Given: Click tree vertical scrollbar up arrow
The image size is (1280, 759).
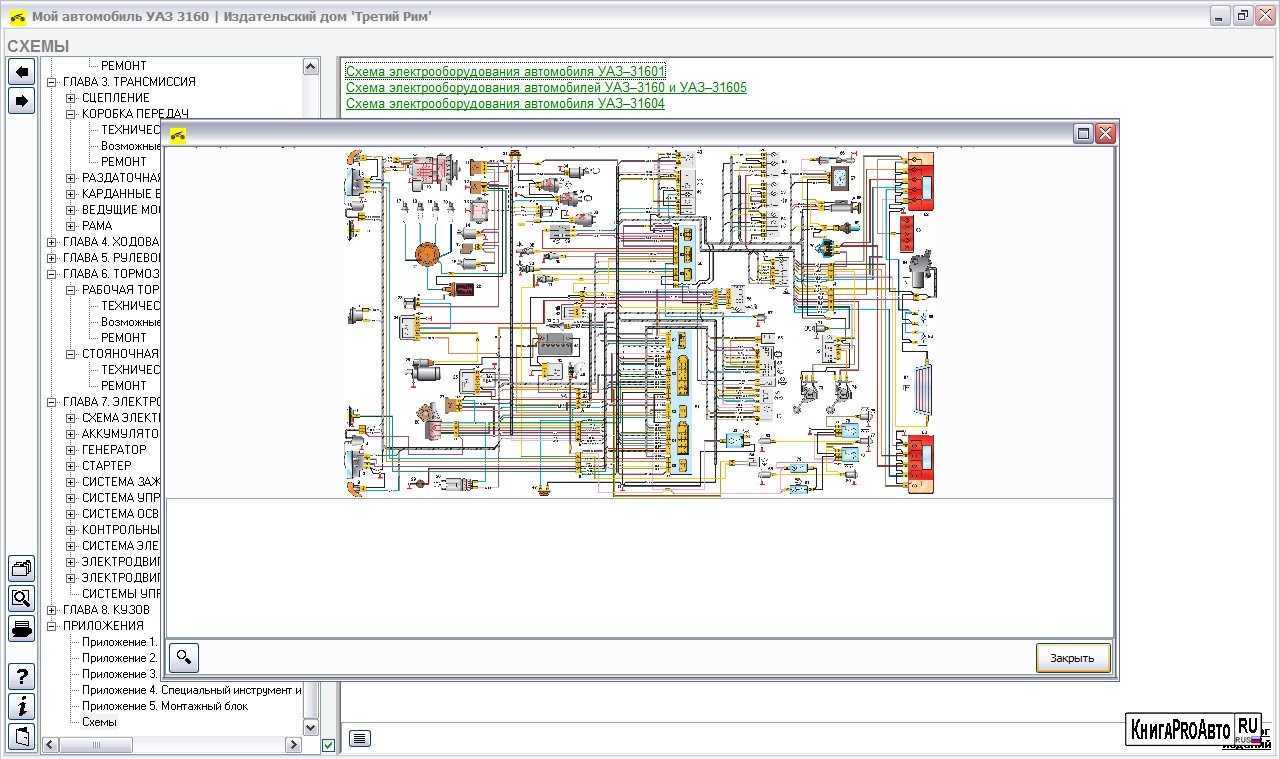Looking at the screenshot, I should (x=310, y=67).
